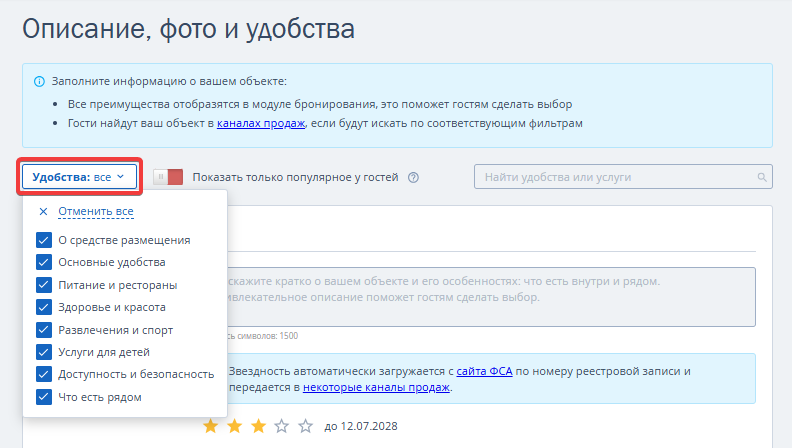Screen dimensions: 792x448
Task: Uncheck the Услуги для детей checkbox
Action: 44,352
